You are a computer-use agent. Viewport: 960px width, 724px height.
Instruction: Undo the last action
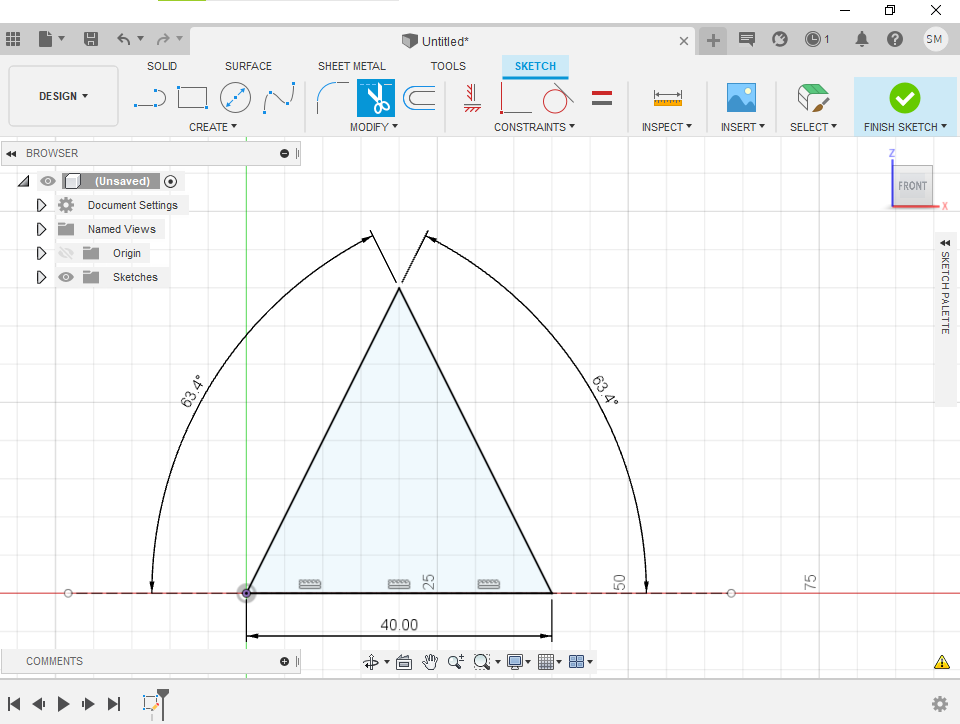click(x=124, y=39)
